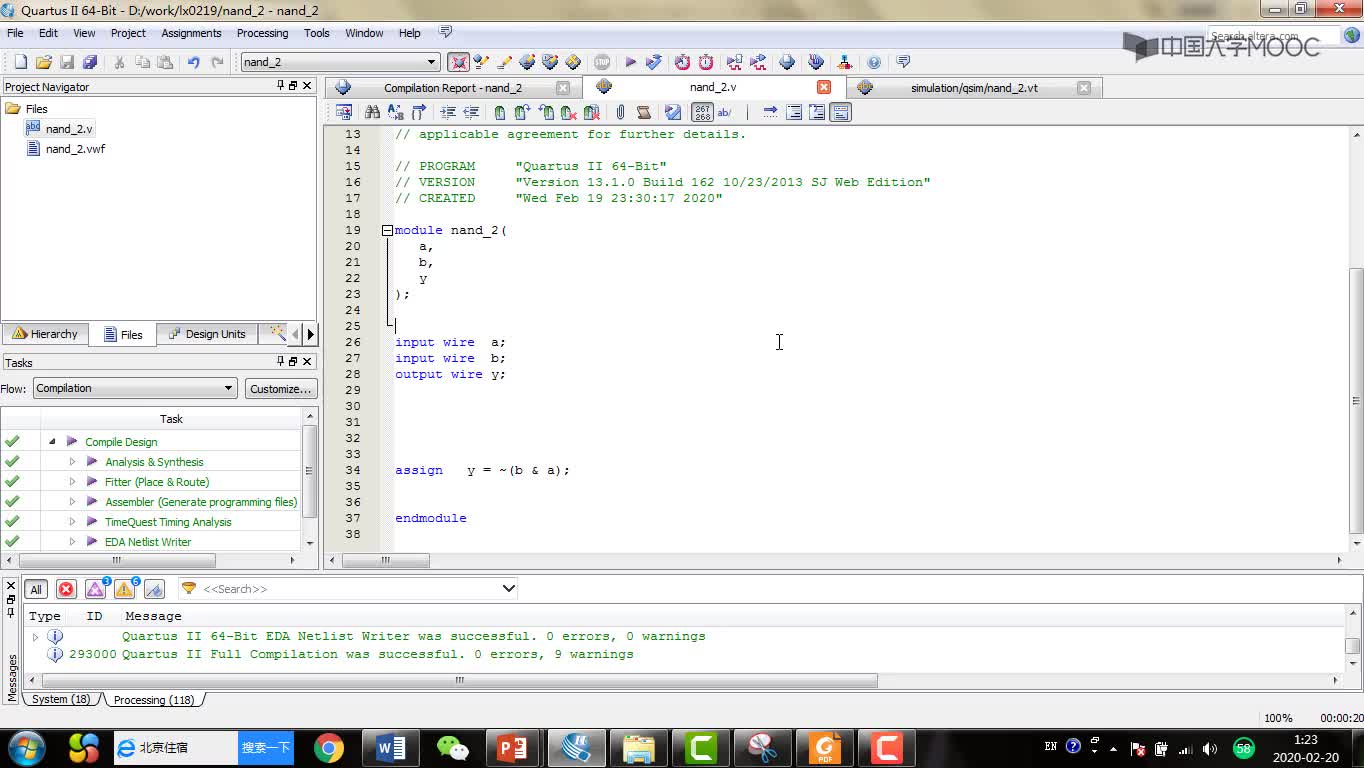Switch to Compilation Report - nand_2 tab
Screen dimensions: 1364x768
point(453,88)
